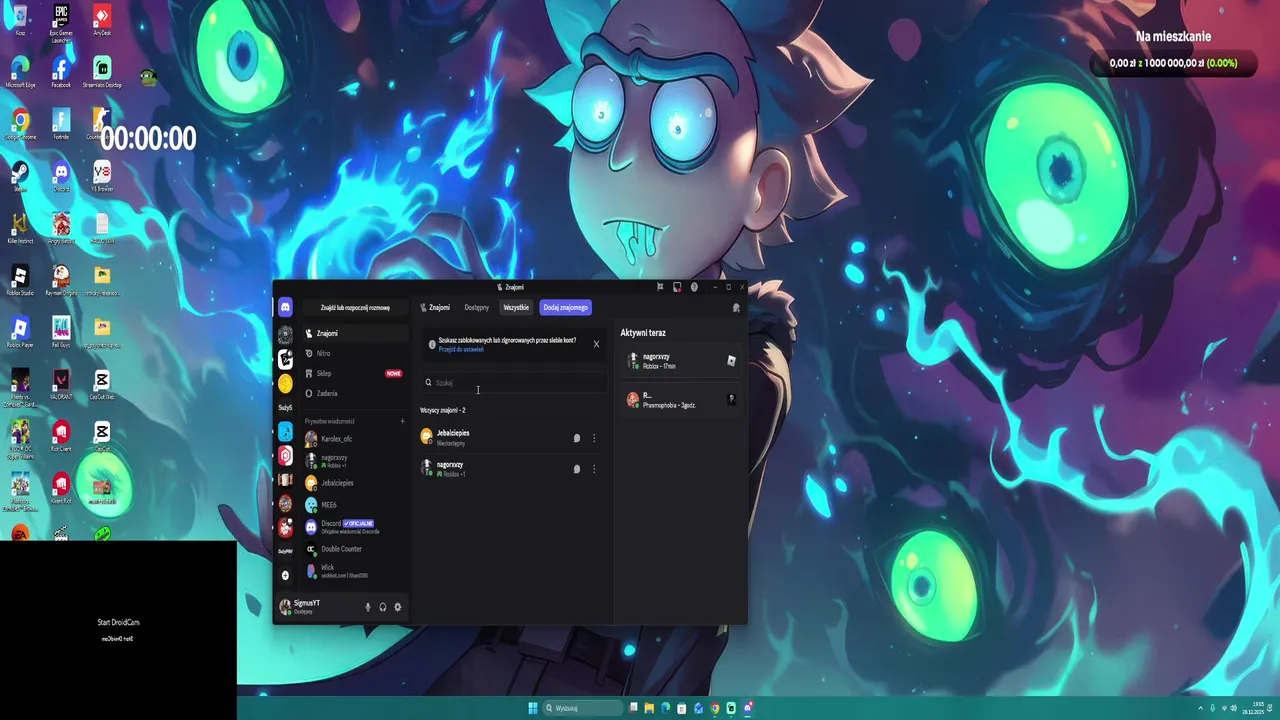Open the taskbar clock and date
Image resolution: width=1280 pixels, height=720 pixels.
[1255, 708]
